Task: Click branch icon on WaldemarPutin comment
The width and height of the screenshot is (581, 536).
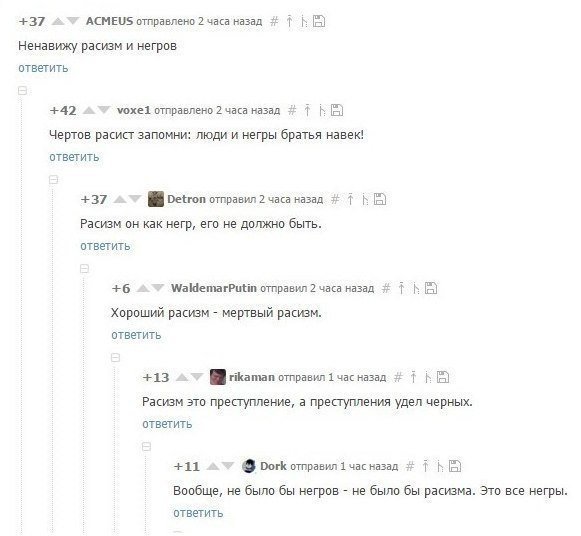Action: coord(416,288)
